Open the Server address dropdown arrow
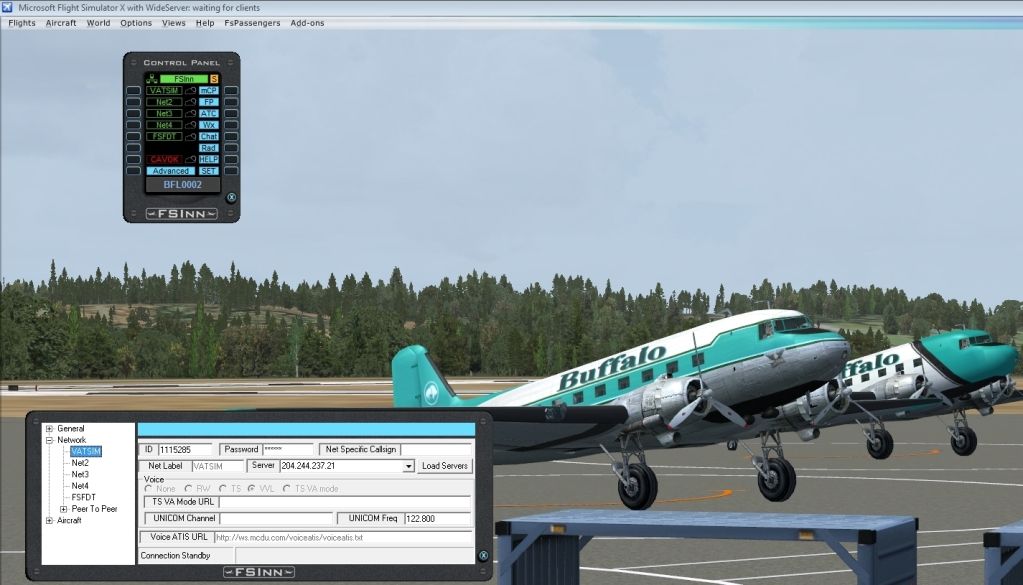 click(408, 466)
